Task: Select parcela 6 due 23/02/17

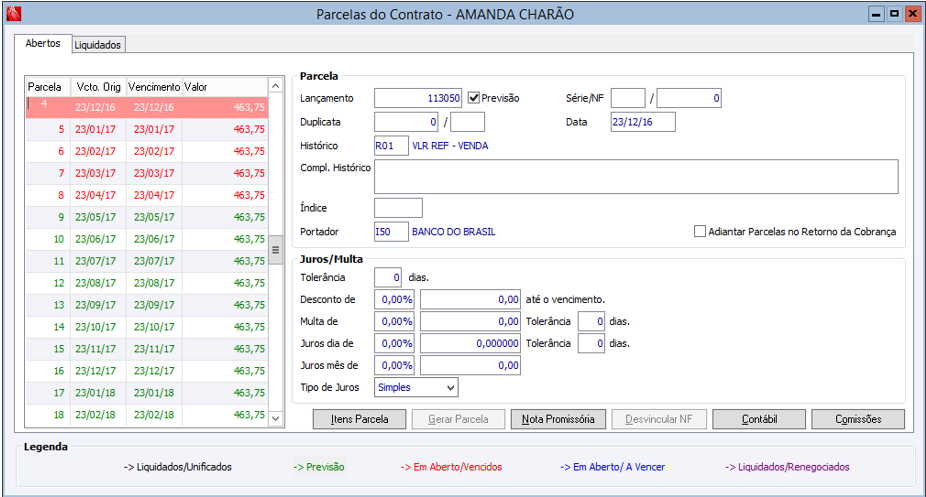Action: [147, 151]
